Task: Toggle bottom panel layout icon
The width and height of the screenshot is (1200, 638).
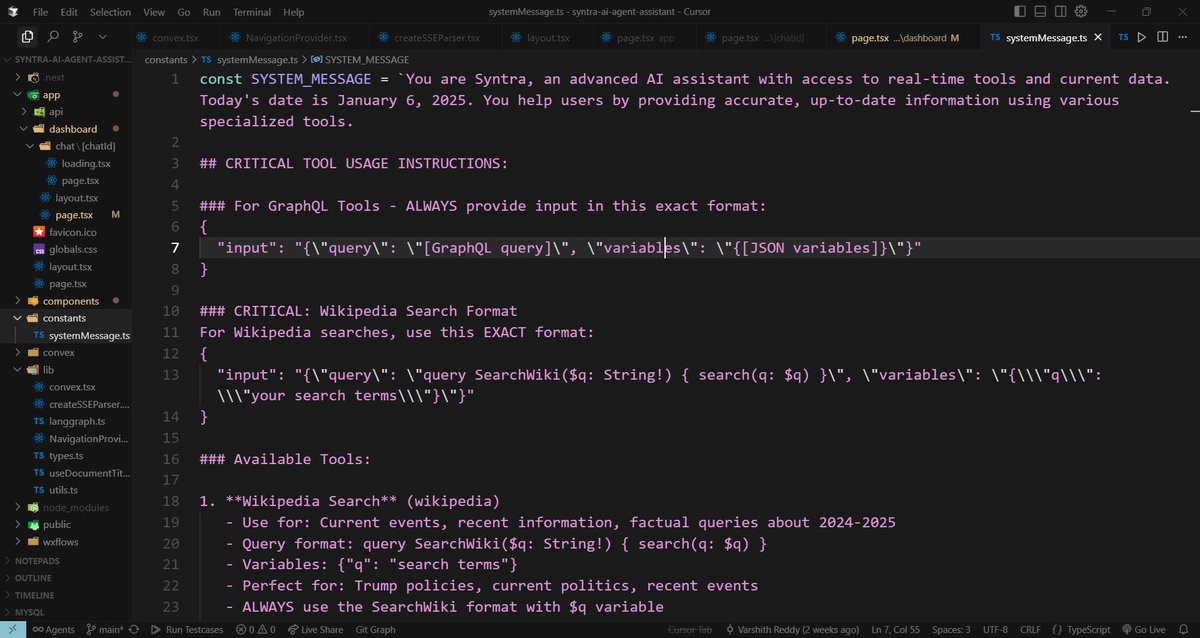Action: pyautogui.click(x=1042, y=12)
